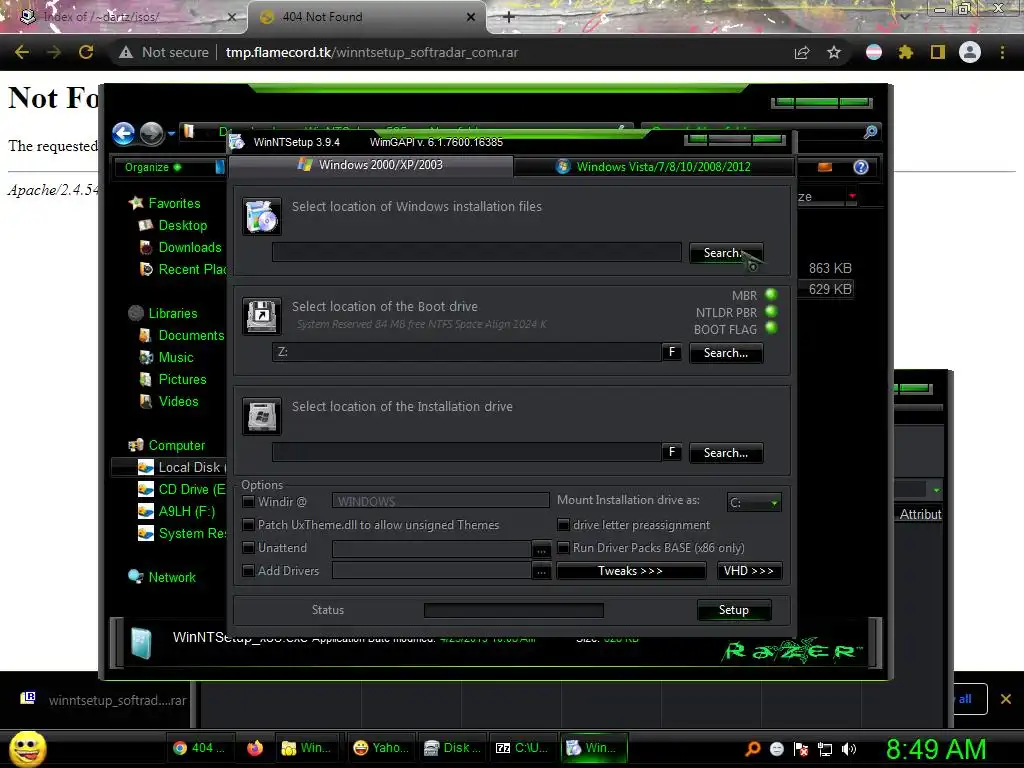
Task: Switch to Windows Vista/7/8/10/2008/2012 tab
Action: click(x=654, y=167)
